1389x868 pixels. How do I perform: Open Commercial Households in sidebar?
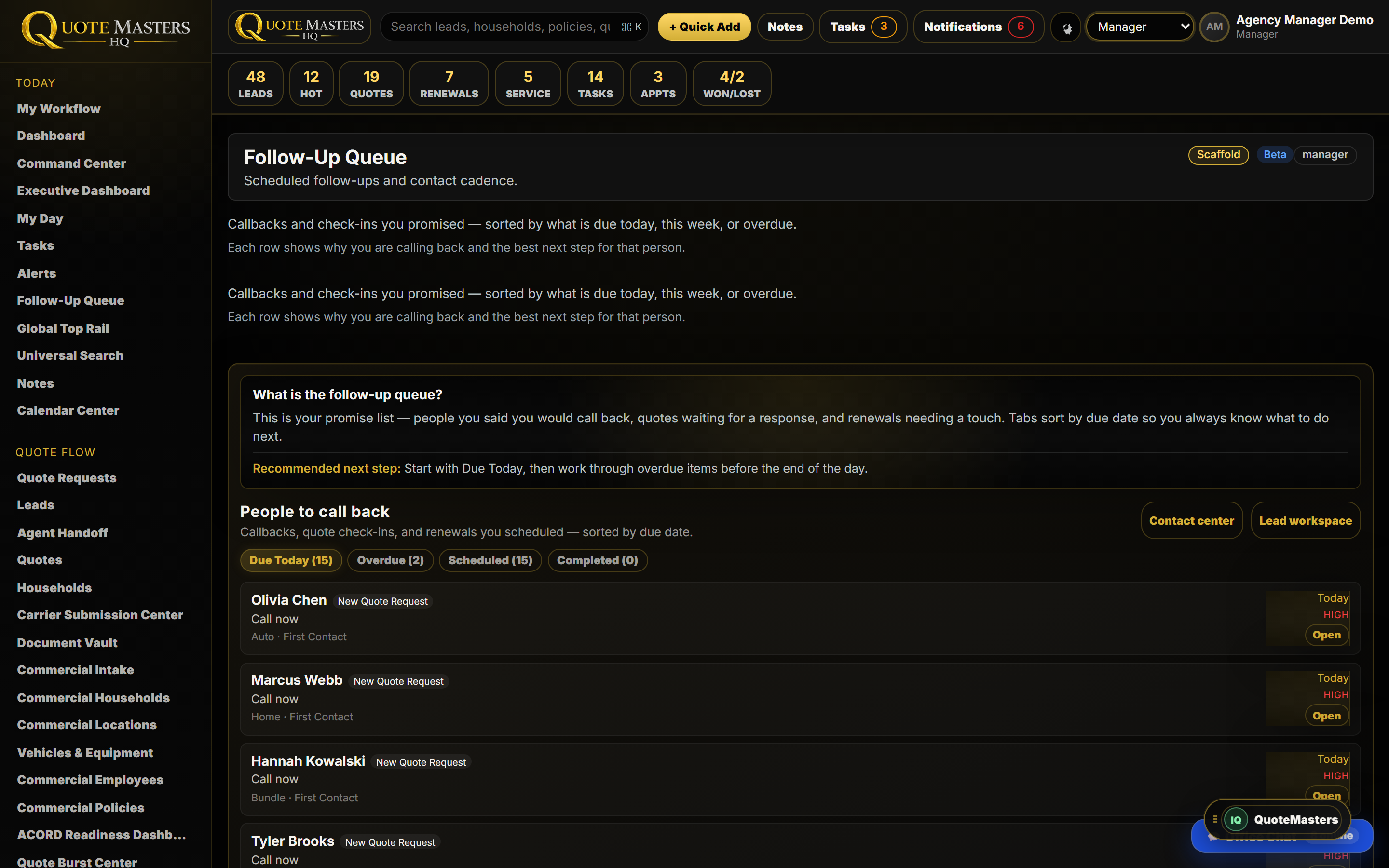94,698
